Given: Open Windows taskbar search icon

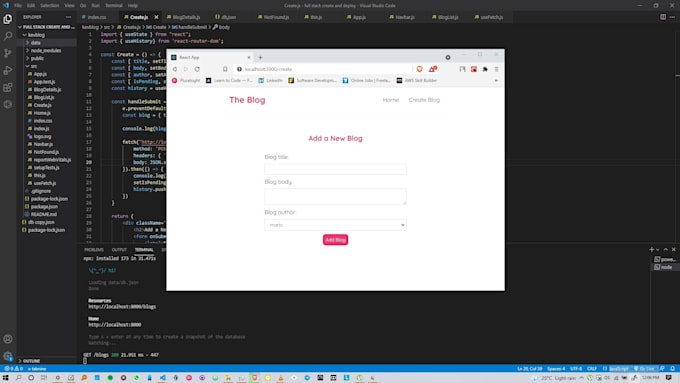Looking at the screenshot, I should point(19,378).
